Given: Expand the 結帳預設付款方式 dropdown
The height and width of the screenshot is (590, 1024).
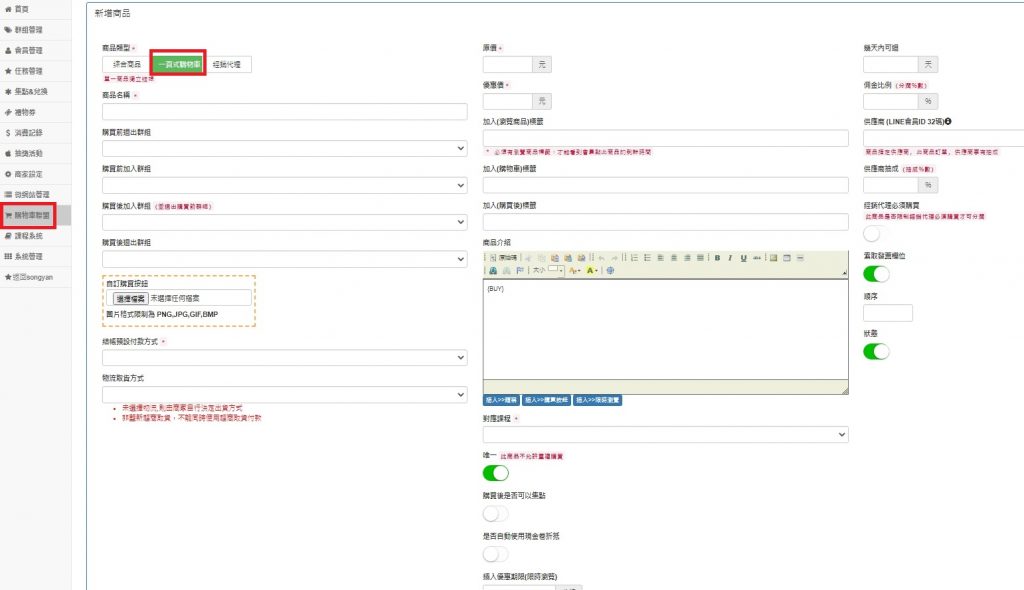Looking at the screenshot, I should [x=285, y=357].
